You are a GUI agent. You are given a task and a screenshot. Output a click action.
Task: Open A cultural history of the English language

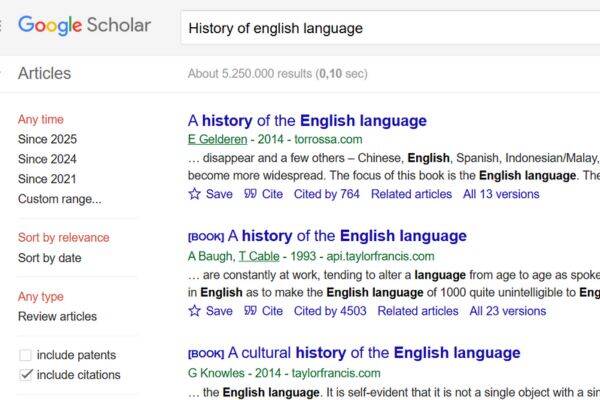pos(374,353)
